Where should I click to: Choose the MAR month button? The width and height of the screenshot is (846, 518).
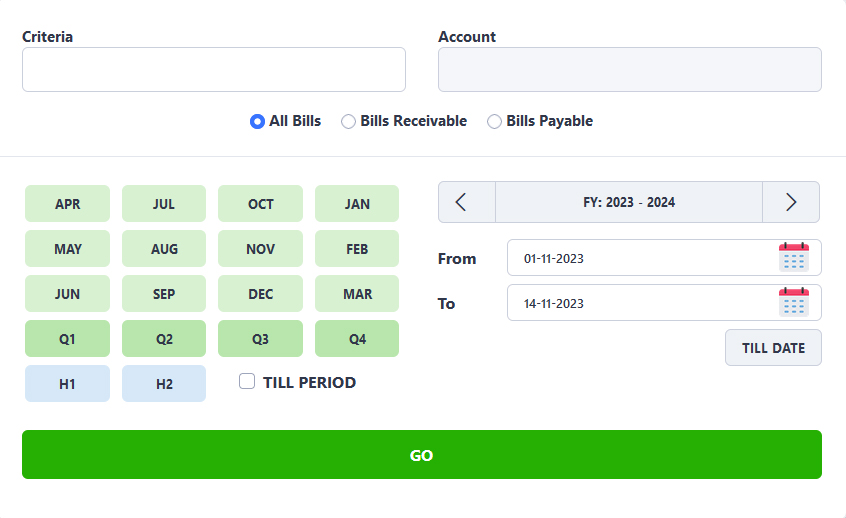pyautogui.click(x=357, y=294)
